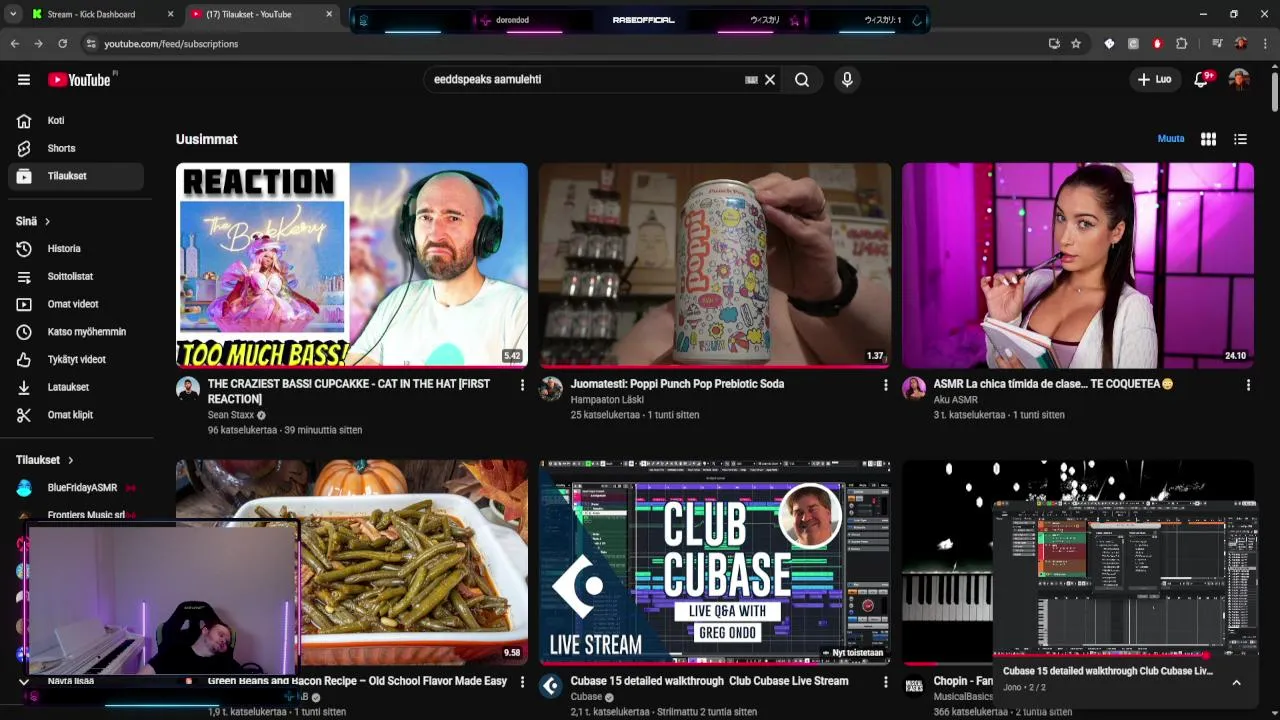Open options for the Juomatesti Poppi video
1280x720 pixels.
click(x=885, y=385)
